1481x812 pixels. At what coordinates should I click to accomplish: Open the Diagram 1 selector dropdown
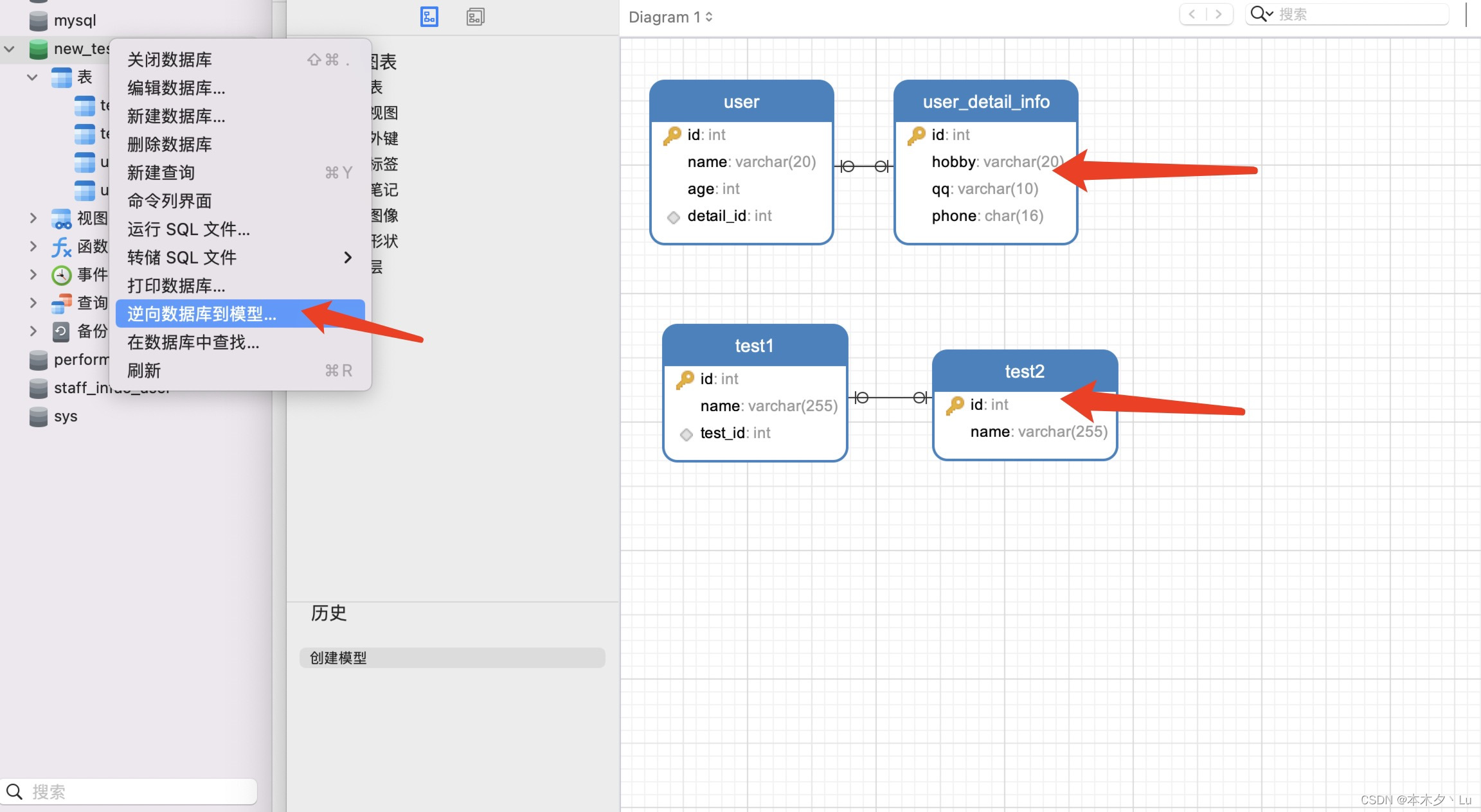click(670, 17)
